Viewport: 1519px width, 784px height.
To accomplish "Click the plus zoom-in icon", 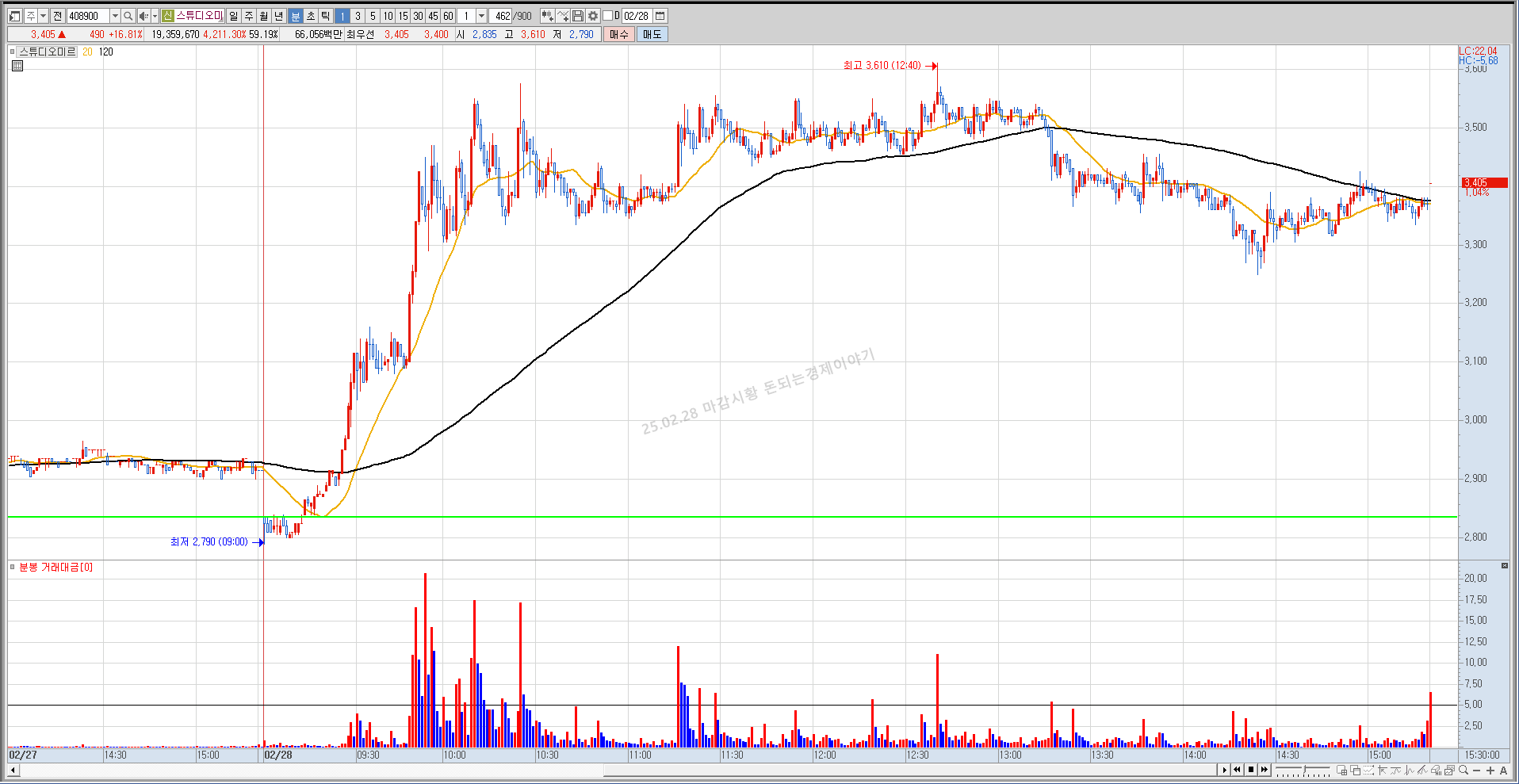I will pos(1490,770).
